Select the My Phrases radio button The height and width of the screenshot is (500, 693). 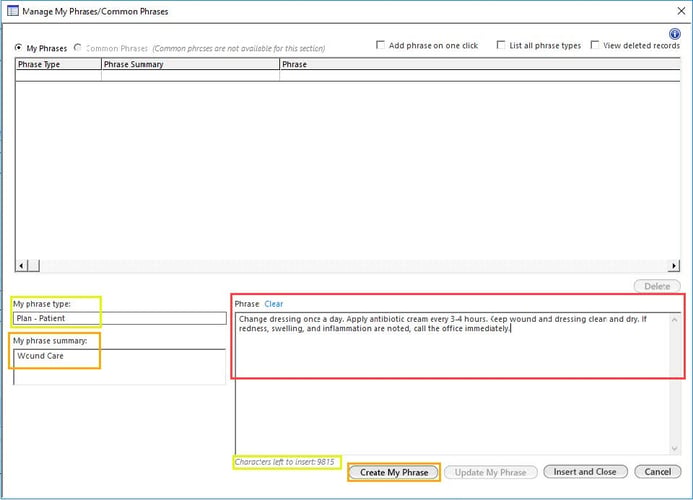point(19,47)
